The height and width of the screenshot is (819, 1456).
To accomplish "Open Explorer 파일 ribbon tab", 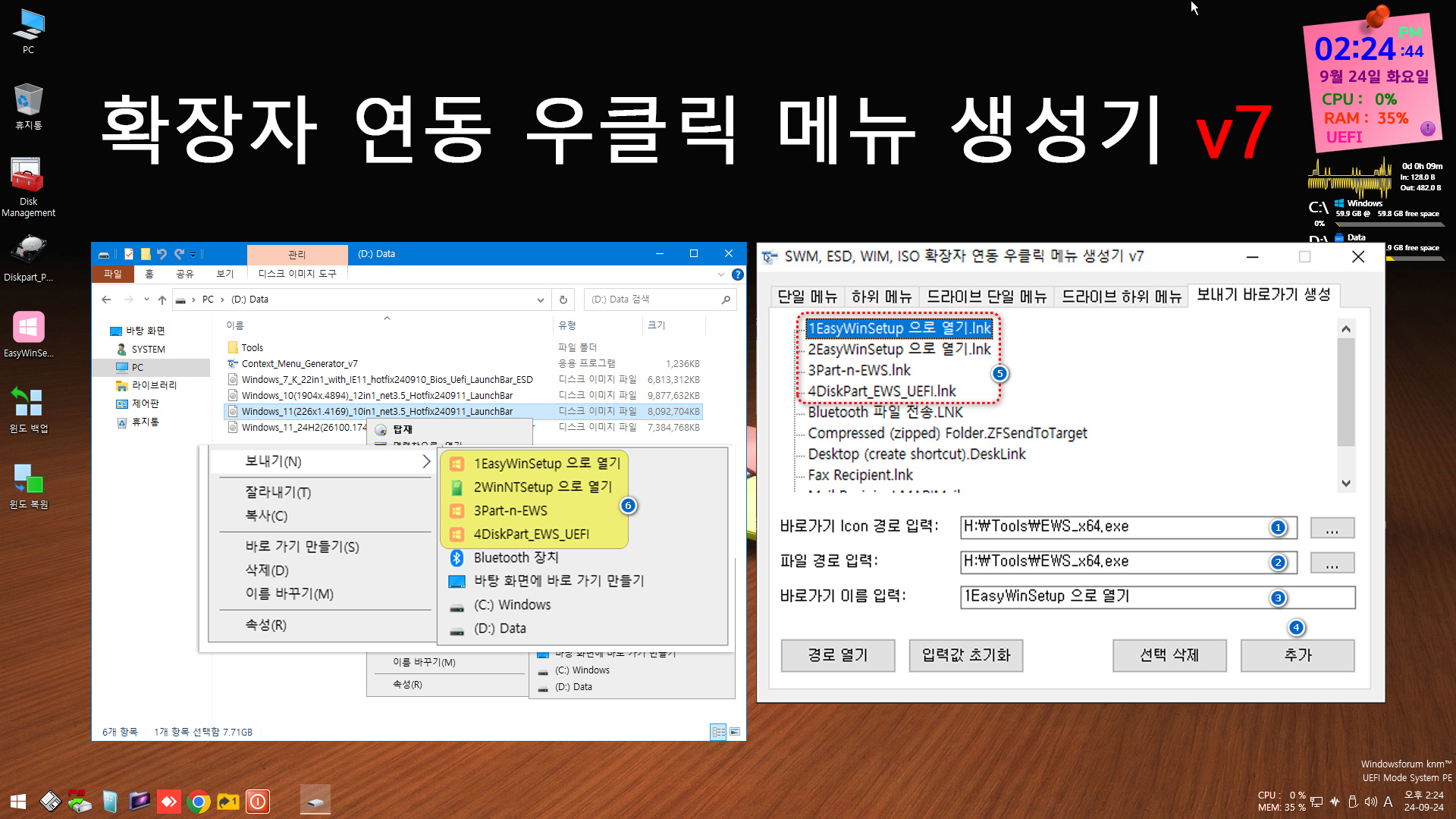I will click(x=113, y=274).
